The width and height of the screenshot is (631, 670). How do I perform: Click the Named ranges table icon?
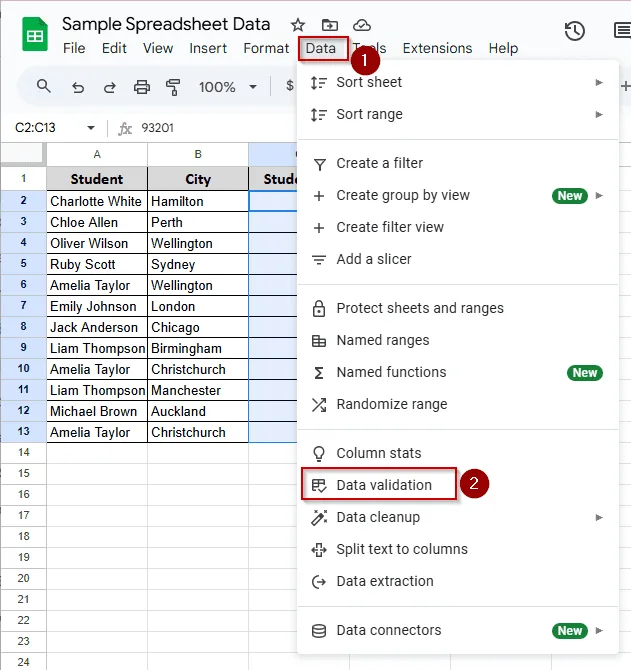319,341
